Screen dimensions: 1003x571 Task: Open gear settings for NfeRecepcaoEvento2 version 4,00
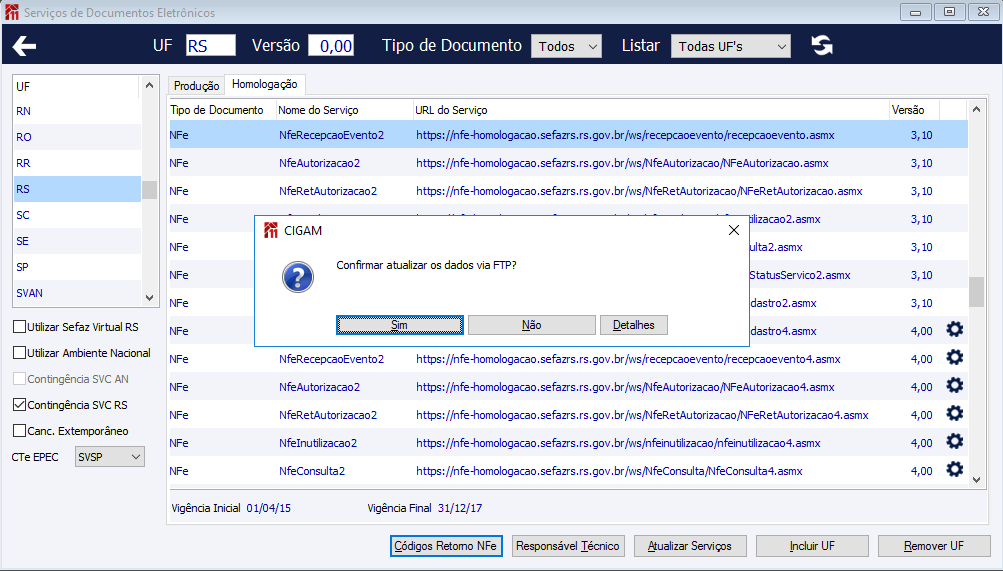[954, 357]
